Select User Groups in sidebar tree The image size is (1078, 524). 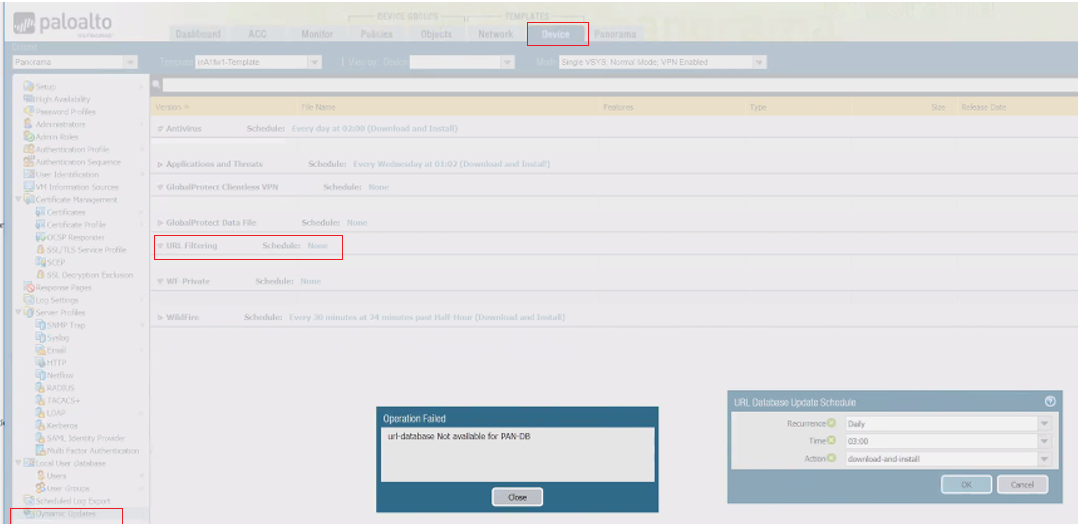click(68, 488)
